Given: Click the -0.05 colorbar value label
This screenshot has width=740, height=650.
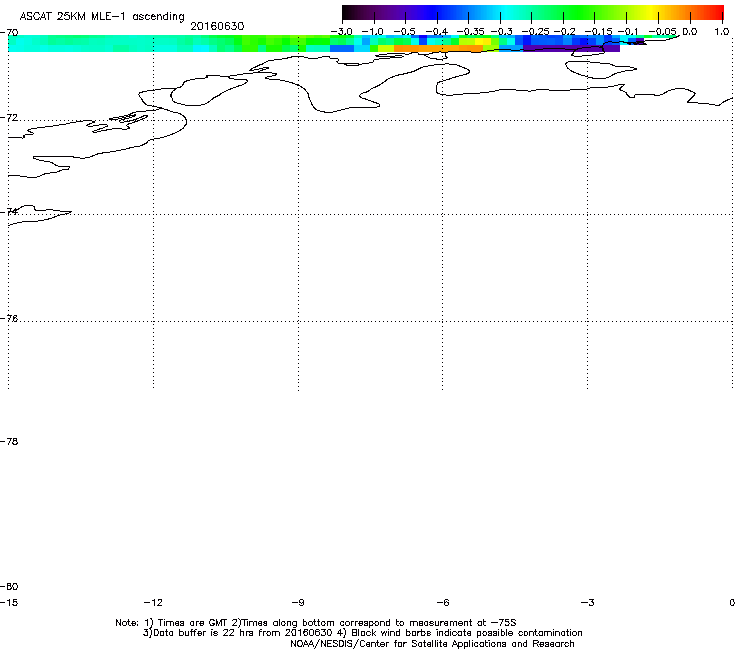Looking at the screenshot, I should 662,32.
